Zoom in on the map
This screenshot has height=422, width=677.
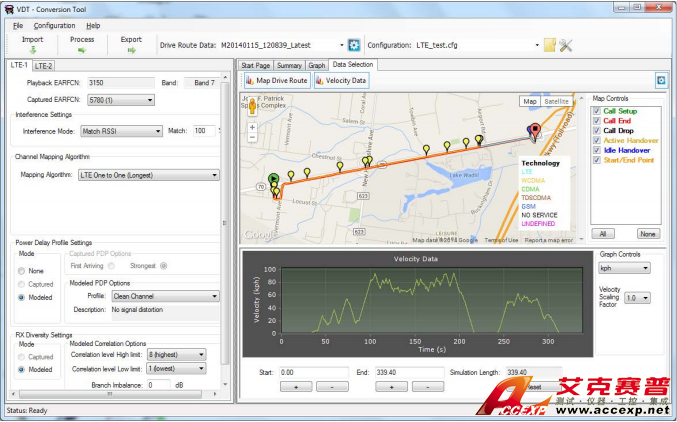(251, 127)
